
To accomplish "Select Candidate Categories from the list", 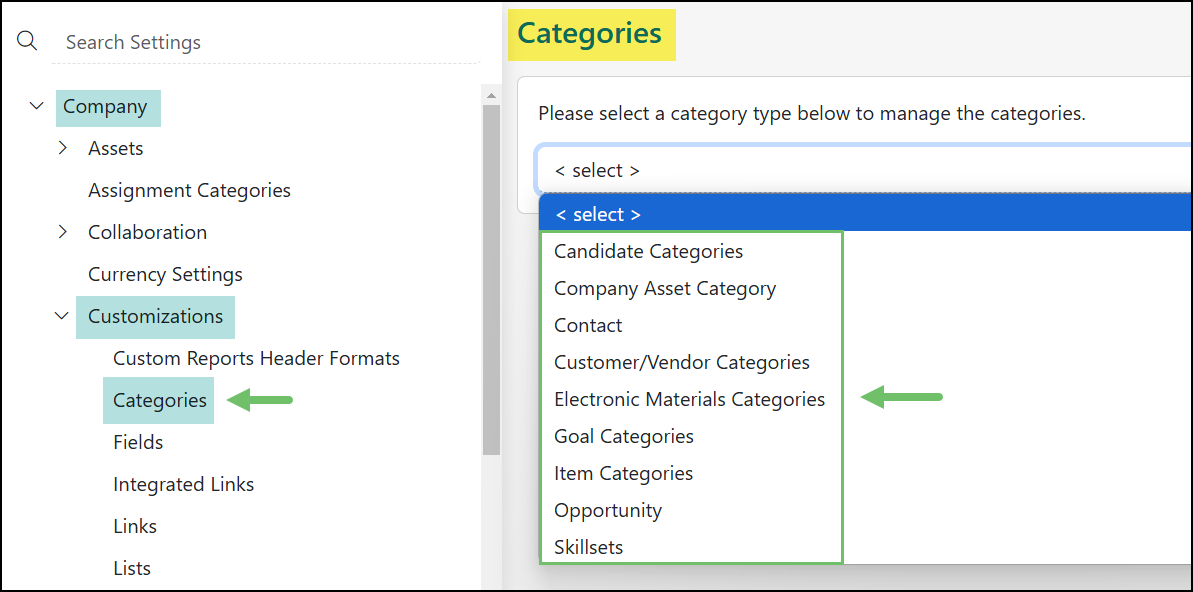I will [648, 251].
